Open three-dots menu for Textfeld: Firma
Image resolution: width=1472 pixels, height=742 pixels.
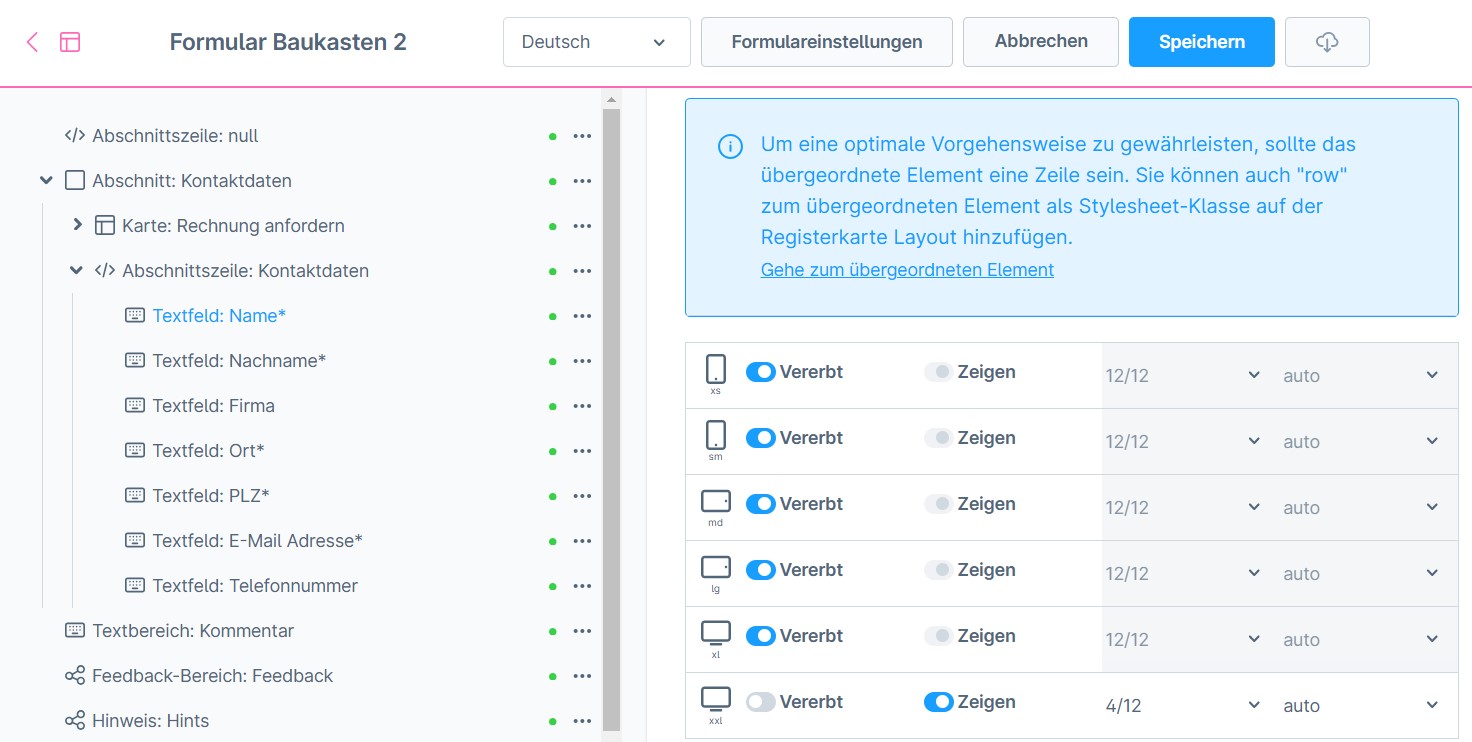[x=582, y=406]
